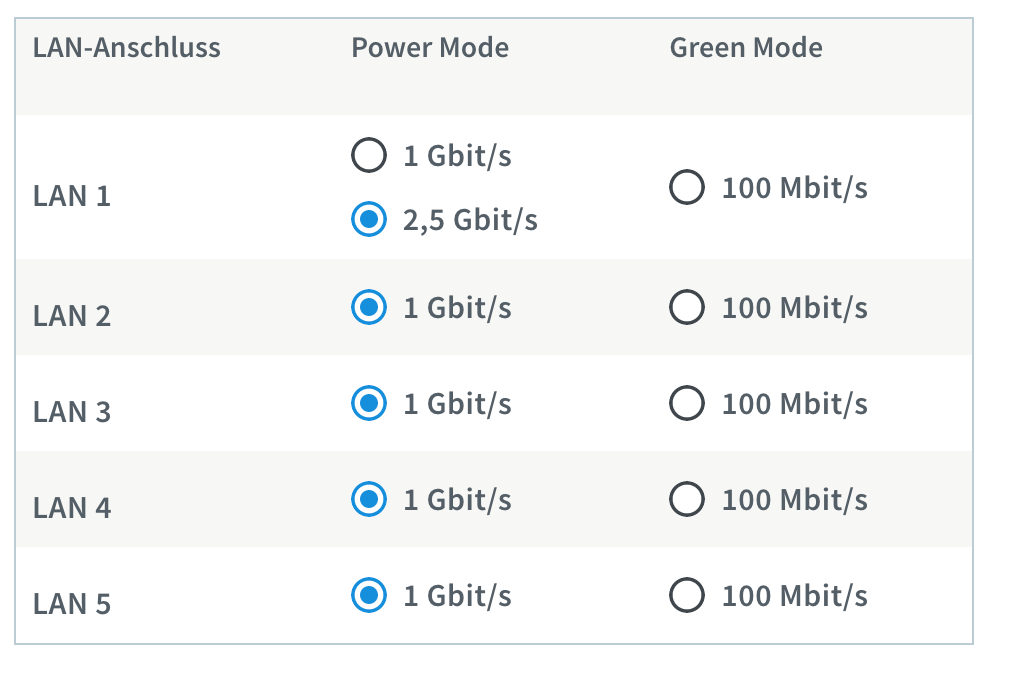Enable 100 Mbit/s radio button for LAN 5

tap(687, 596)
